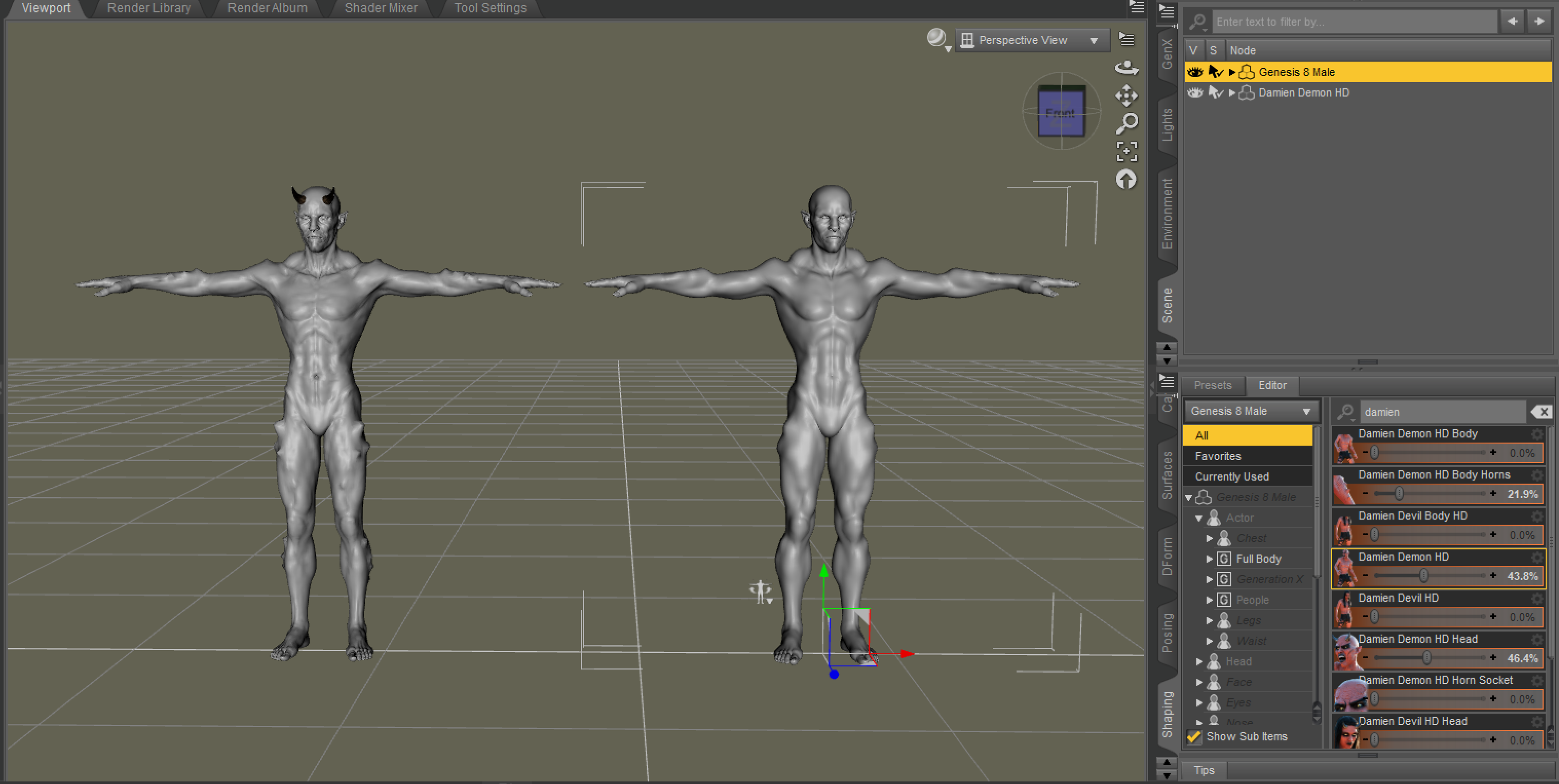Click the viewport zoom magnifier icon

click(x=1126, y=123)
